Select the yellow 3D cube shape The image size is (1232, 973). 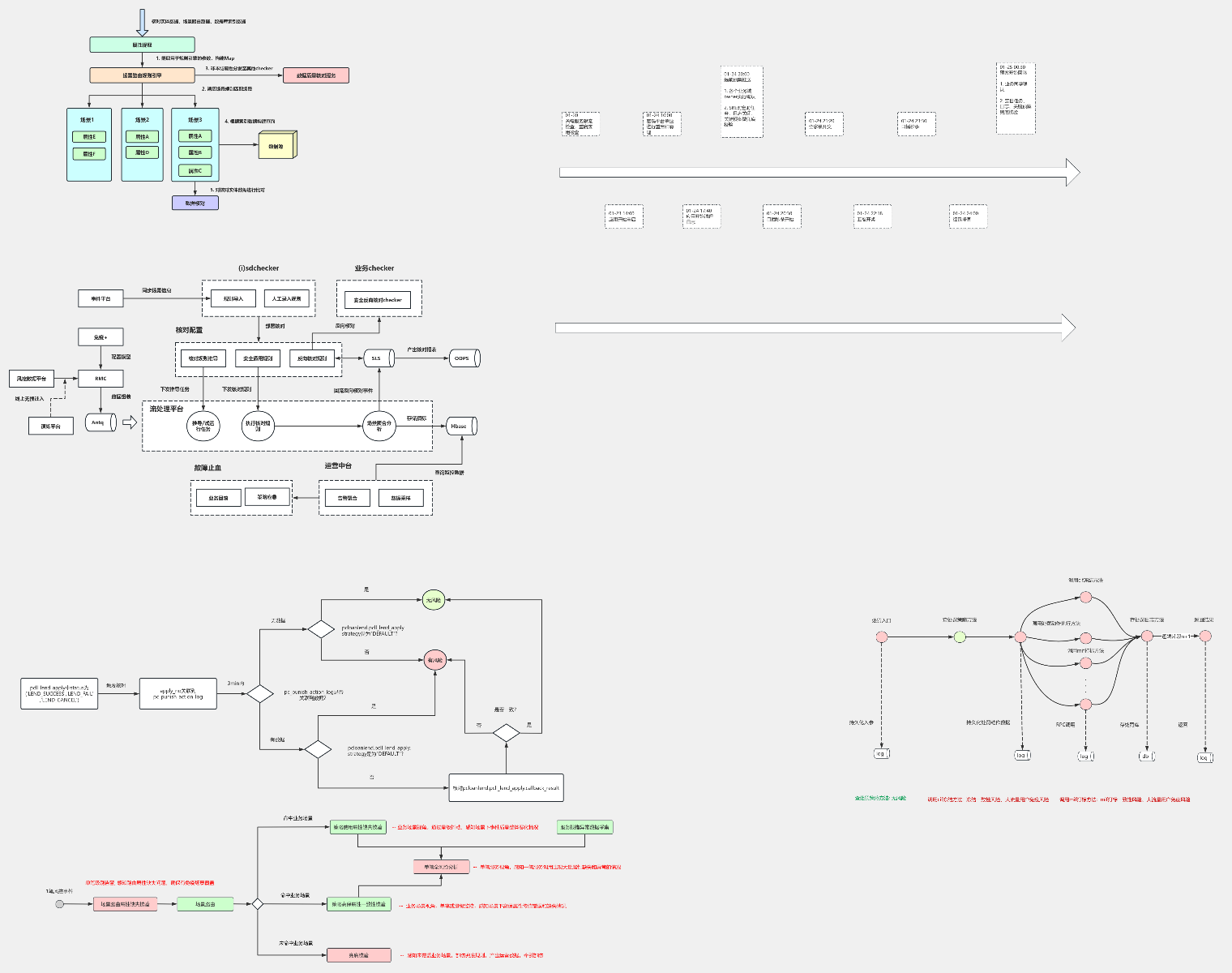point(277,146)
